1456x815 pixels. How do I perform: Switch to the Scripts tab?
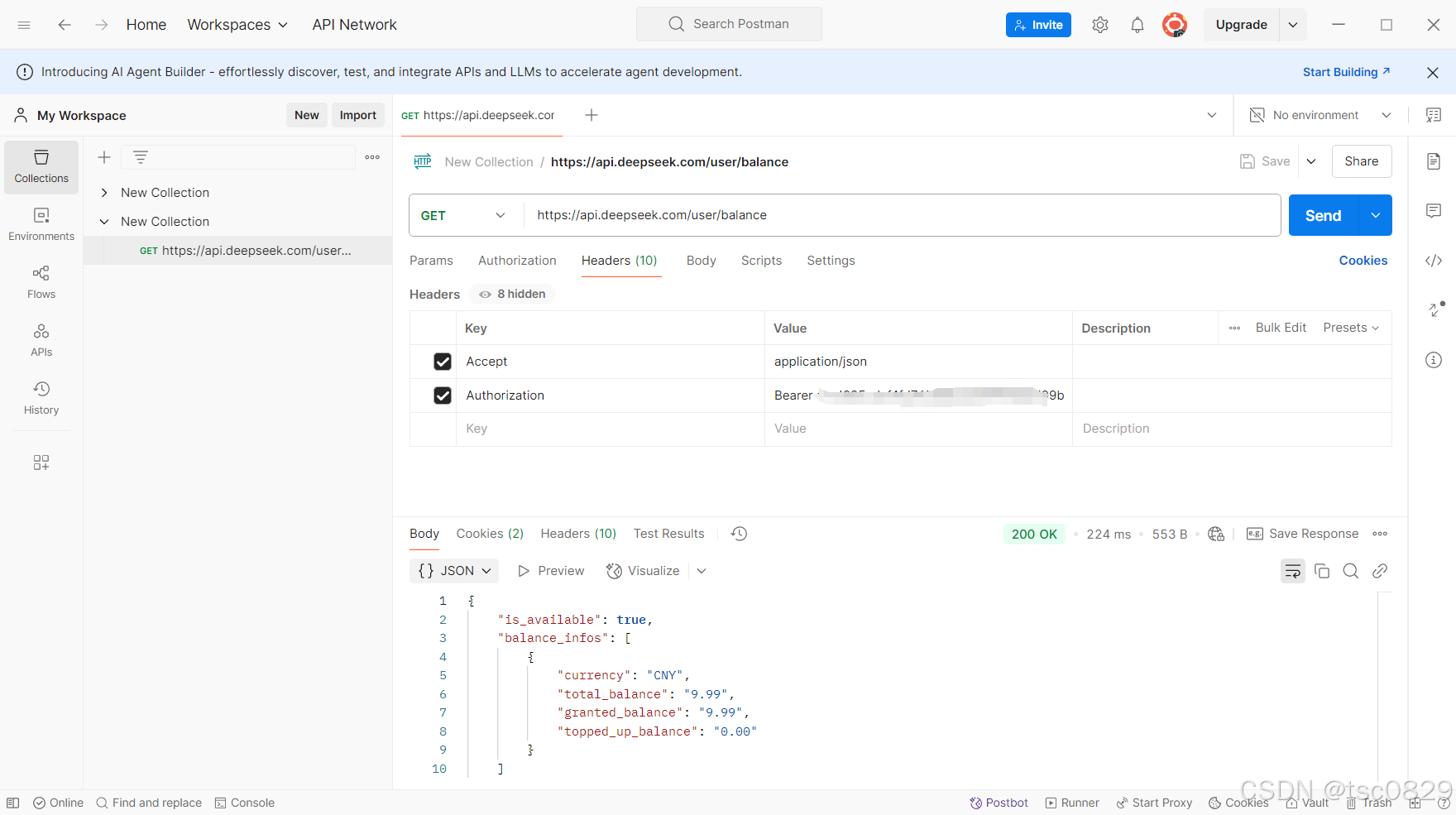(x=761, y=261)
